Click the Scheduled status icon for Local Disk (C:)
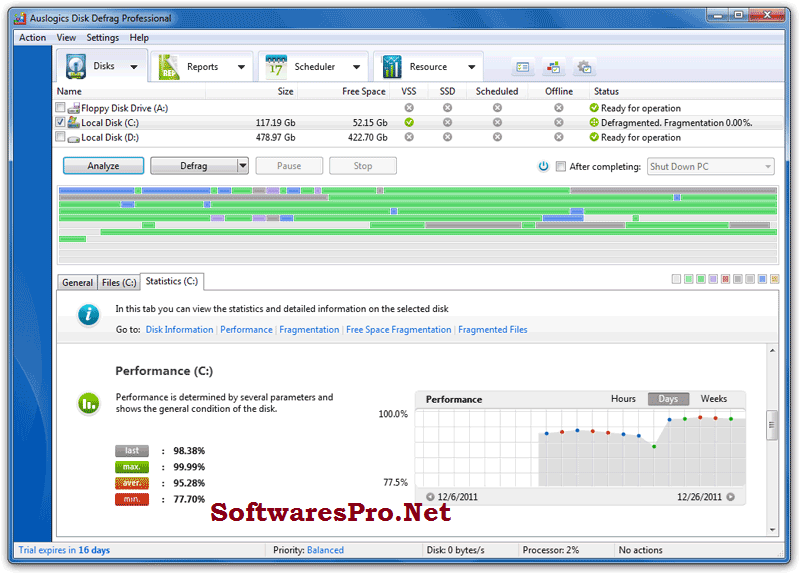 tap(497, 122)
